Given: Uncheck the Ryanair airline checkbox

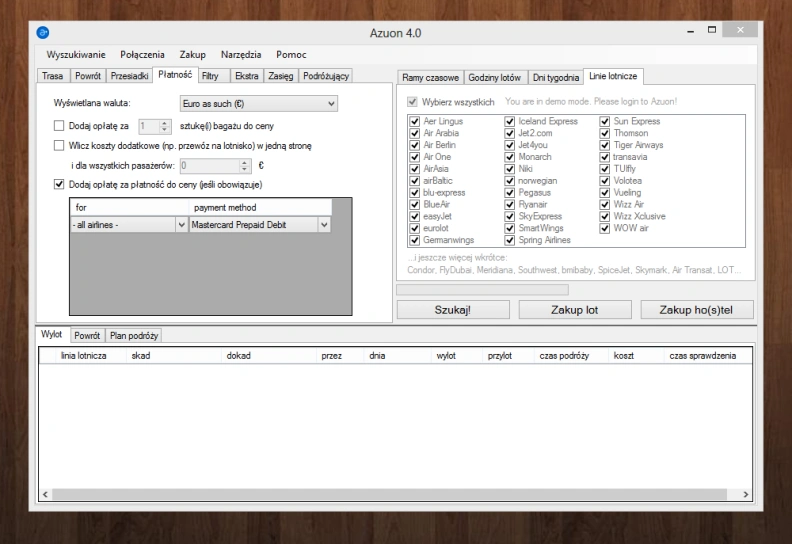Looking at the screenshot, I should tap(510, 205).
